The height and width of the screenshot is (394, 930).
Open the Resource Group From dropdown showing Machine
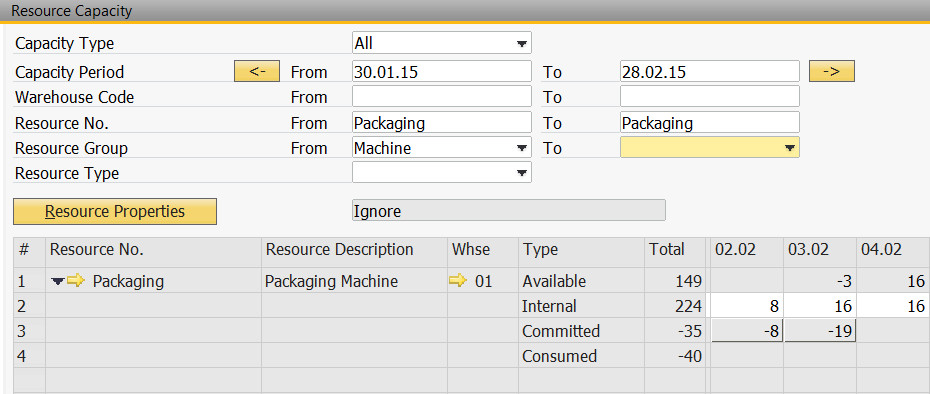point(521,148)
